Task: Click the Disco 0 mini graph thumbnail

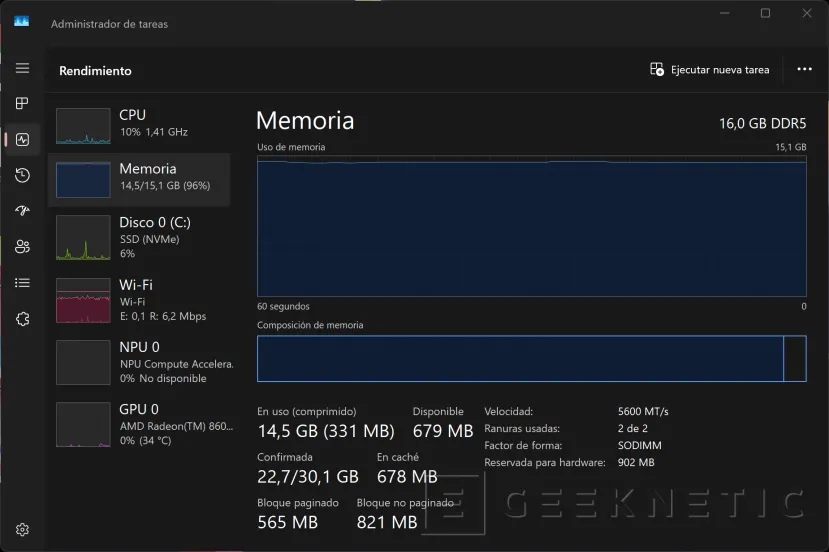Action: (83, 237)
